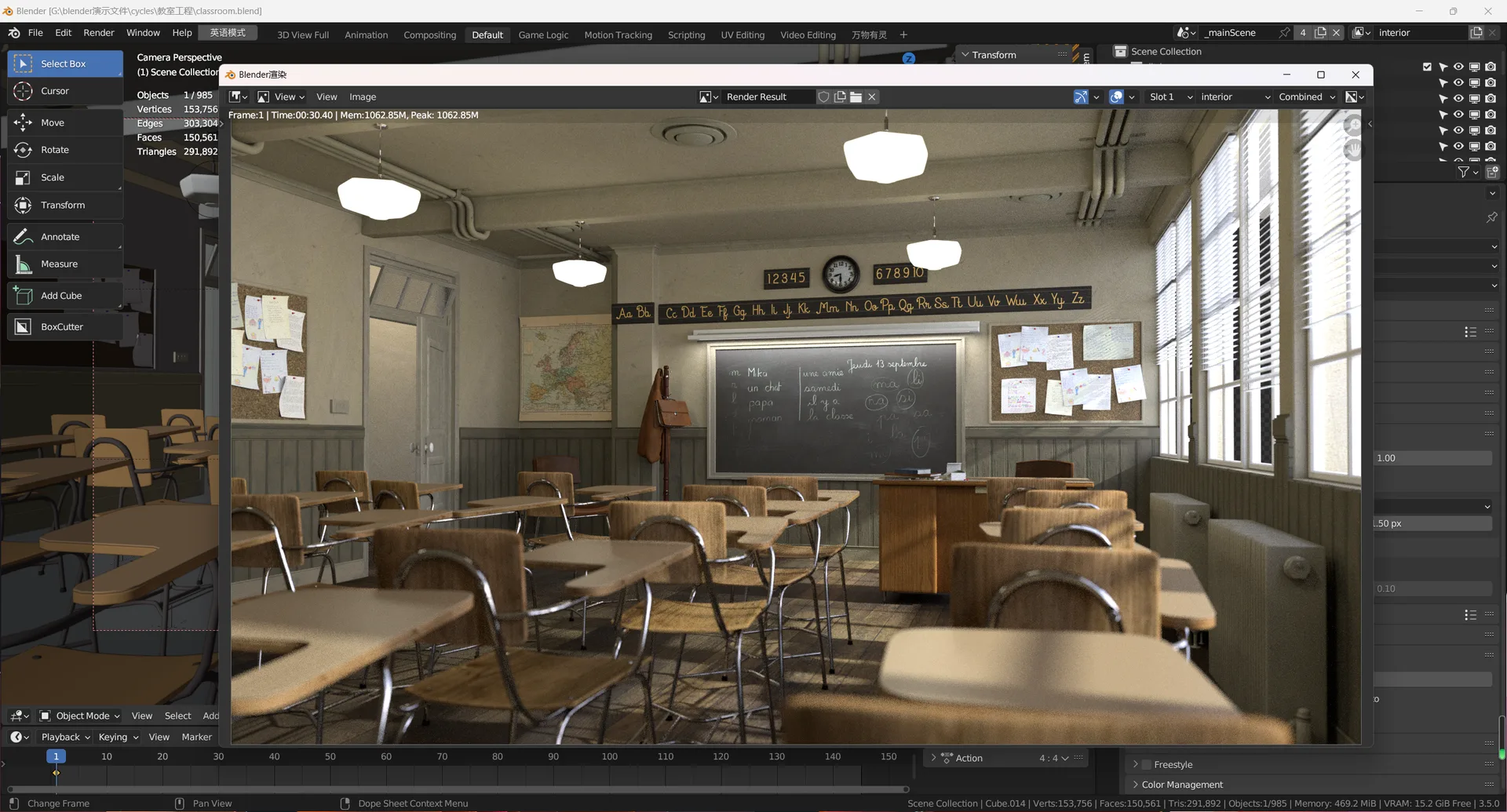Choose the Rotate tool
This screenshot has height=812, width=1507.
[x=65, y=150]
